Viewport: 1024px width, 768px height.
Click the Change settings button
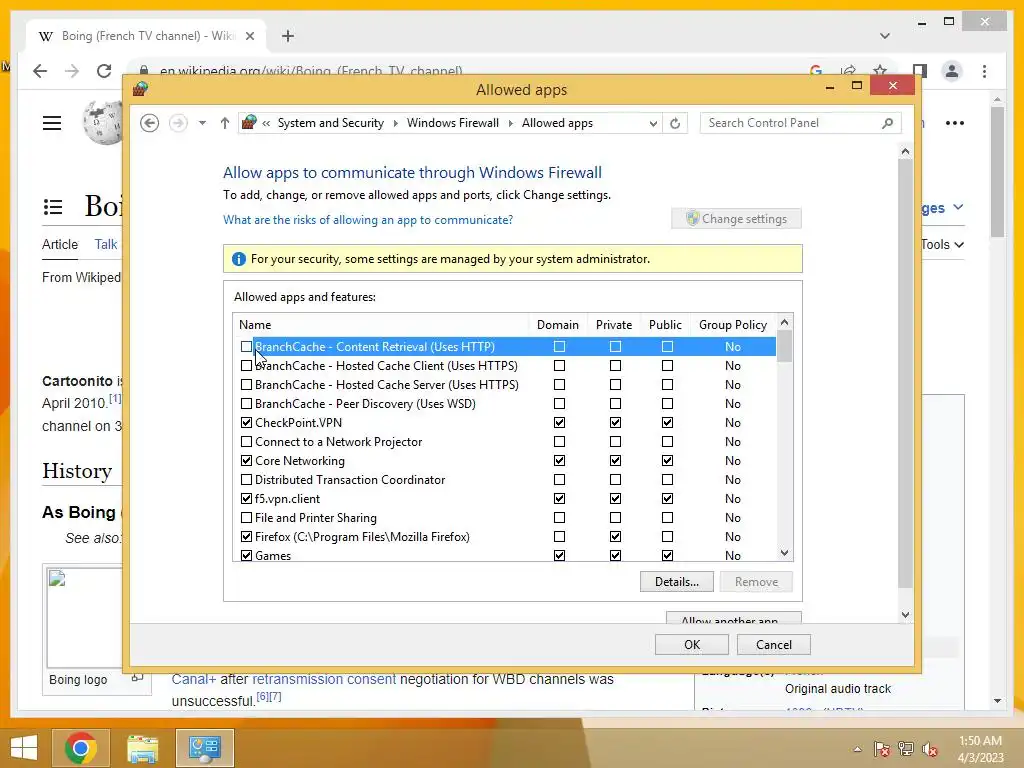(x=737, y=219)
